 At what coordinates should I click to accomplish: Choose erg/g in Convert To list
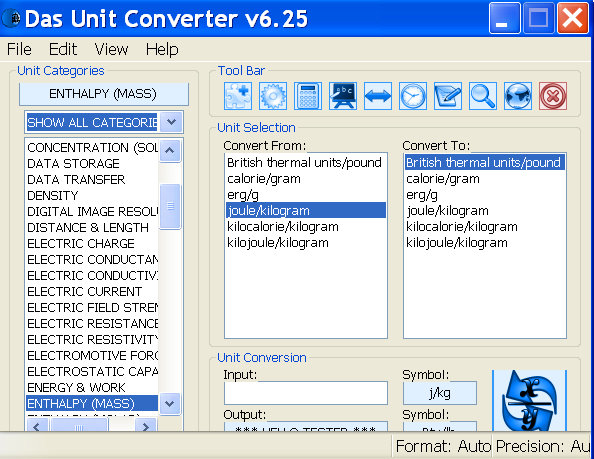point(485,195)
